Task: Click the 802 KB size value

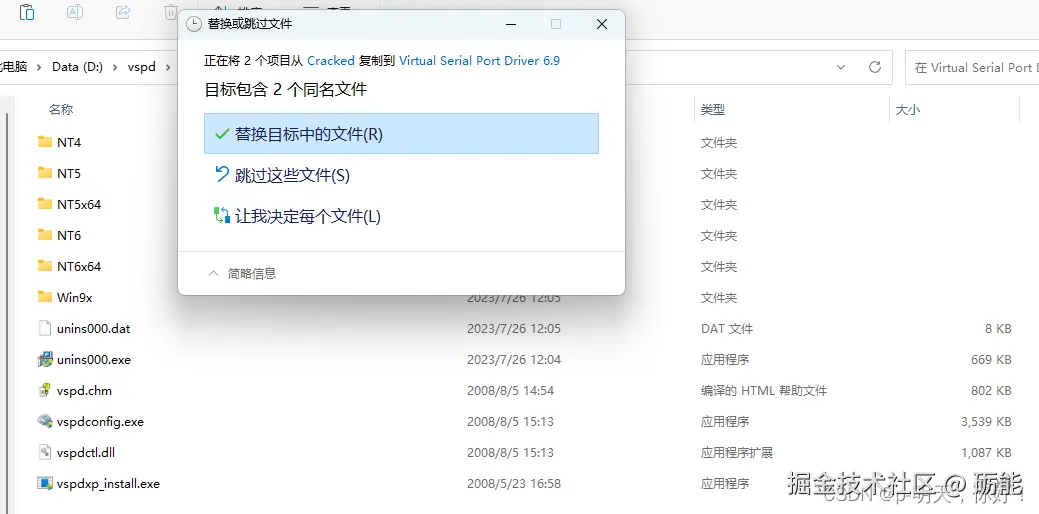Action: (991, 391)
